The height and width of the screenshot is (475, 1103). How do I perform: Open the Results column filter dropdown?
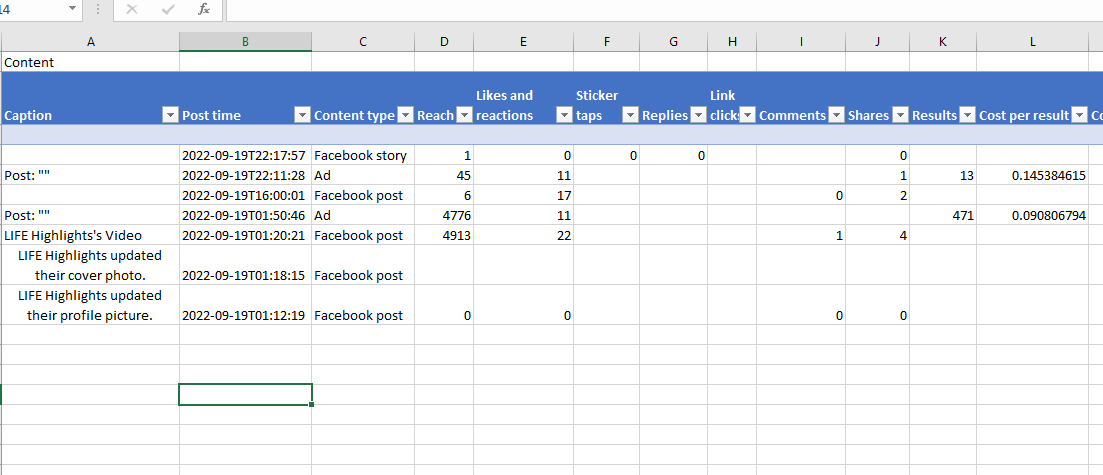[x=967, y=115]
